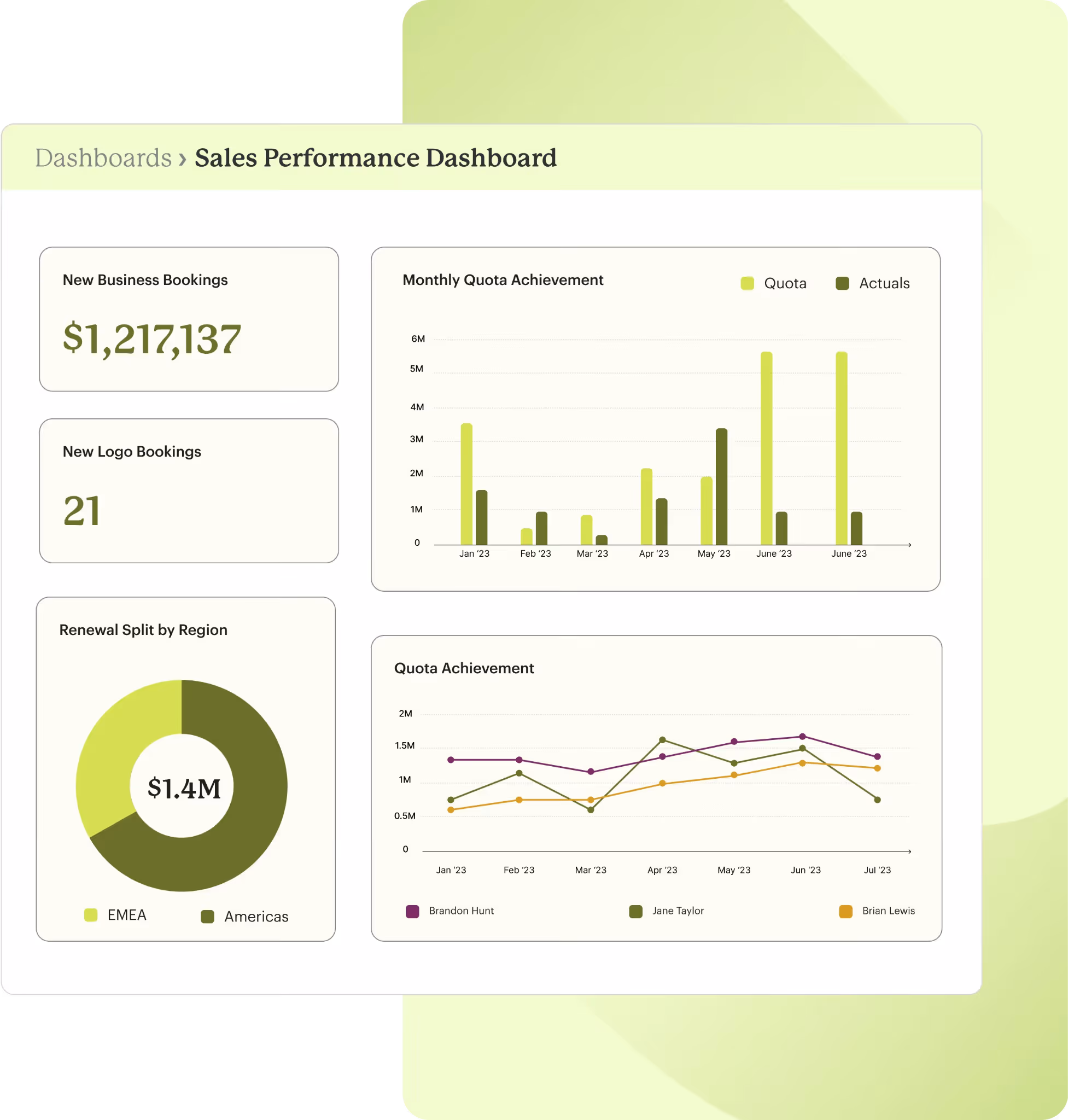Click the $1.4M donut center value

pyautogui.click(x=184, y=788)
